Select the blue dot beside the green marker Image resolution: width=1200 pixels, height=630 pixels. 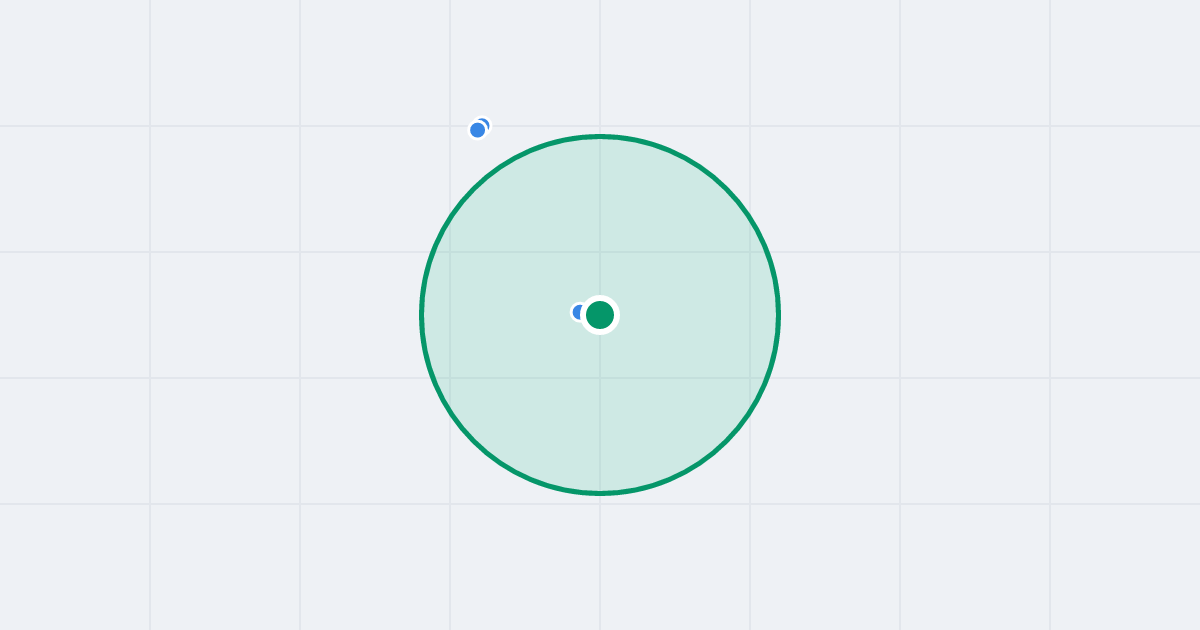577,312
